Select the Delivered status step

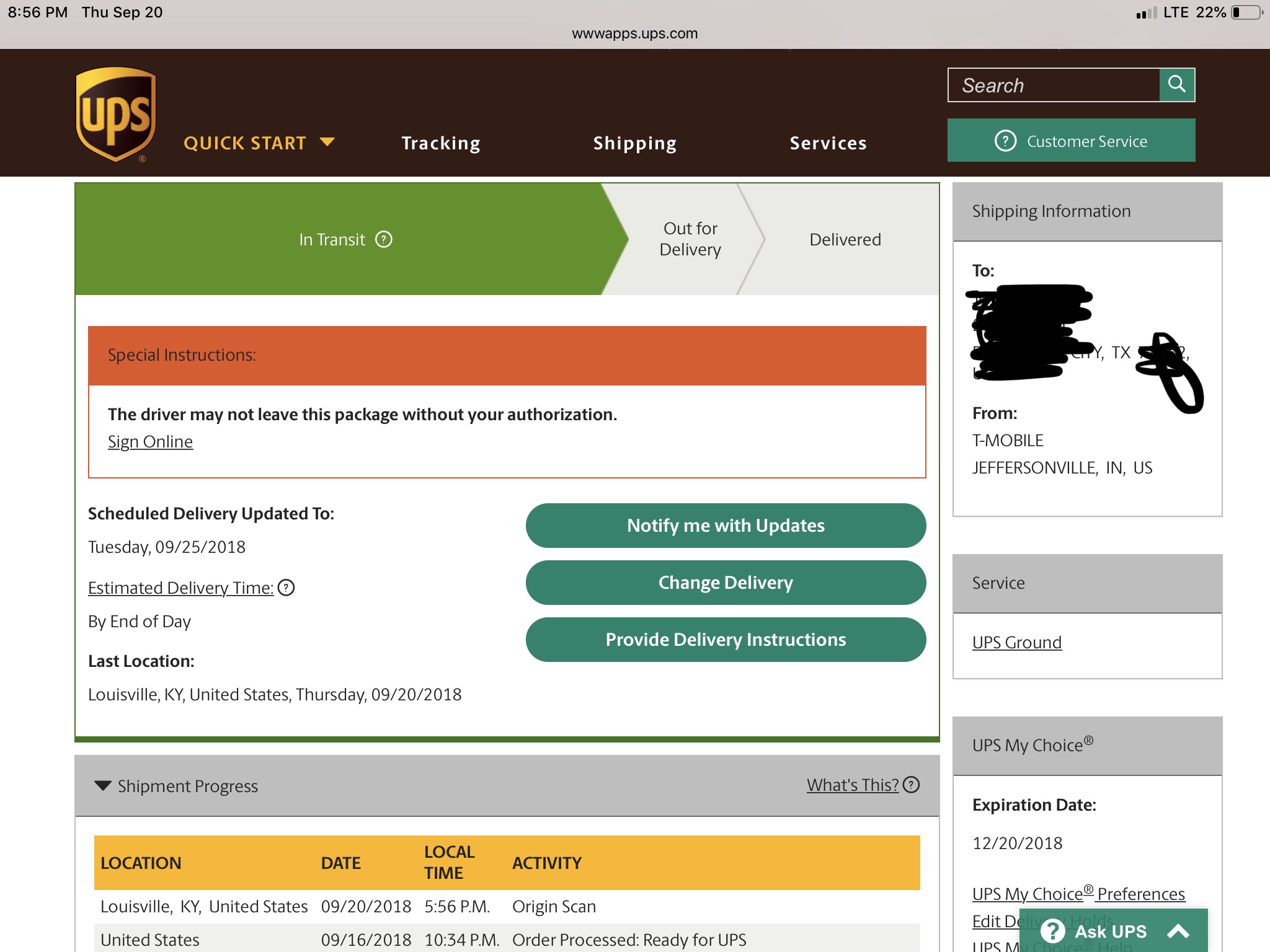click(845, 239)
